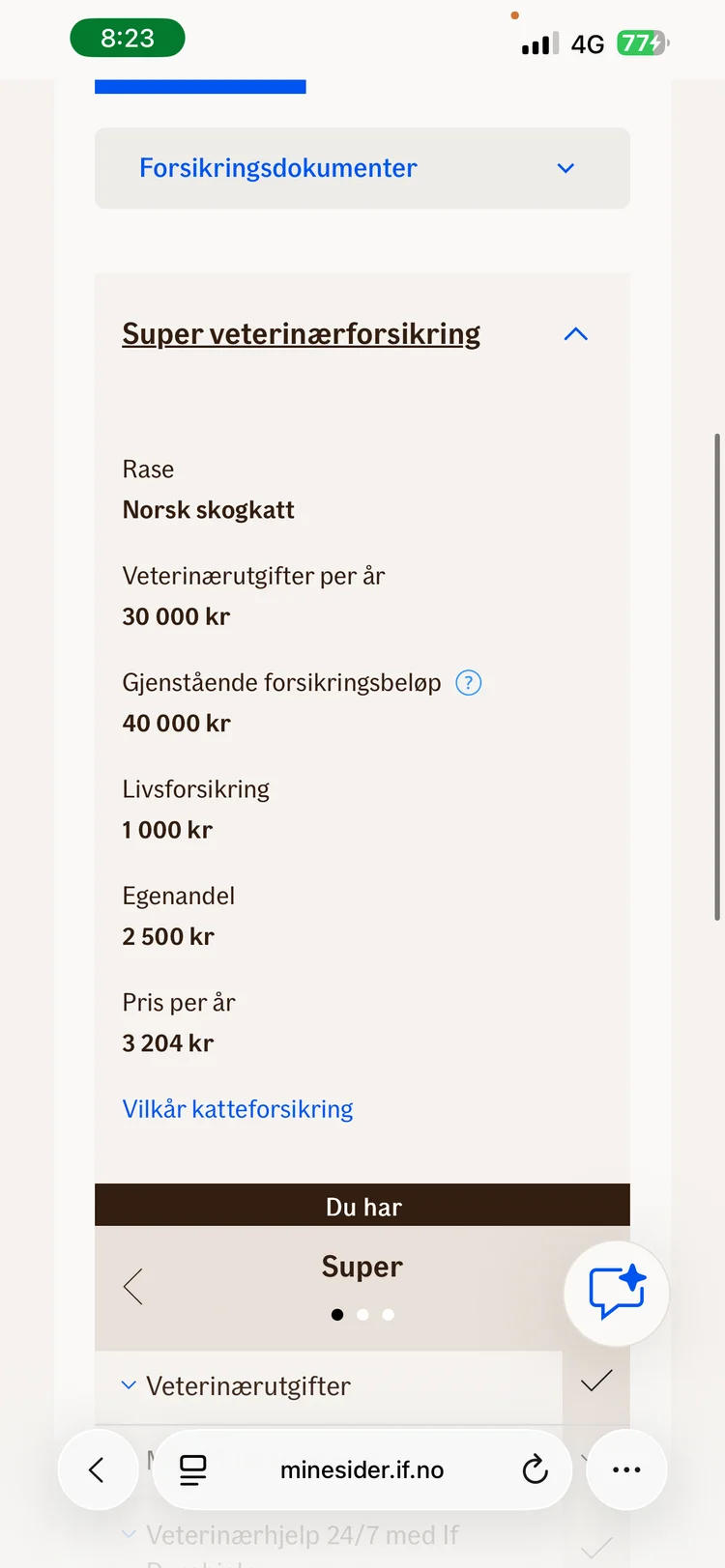Expand the Forsikringsdokumenter dropdown
This screenshot has height=1568, width=725.
coord(362,168)
